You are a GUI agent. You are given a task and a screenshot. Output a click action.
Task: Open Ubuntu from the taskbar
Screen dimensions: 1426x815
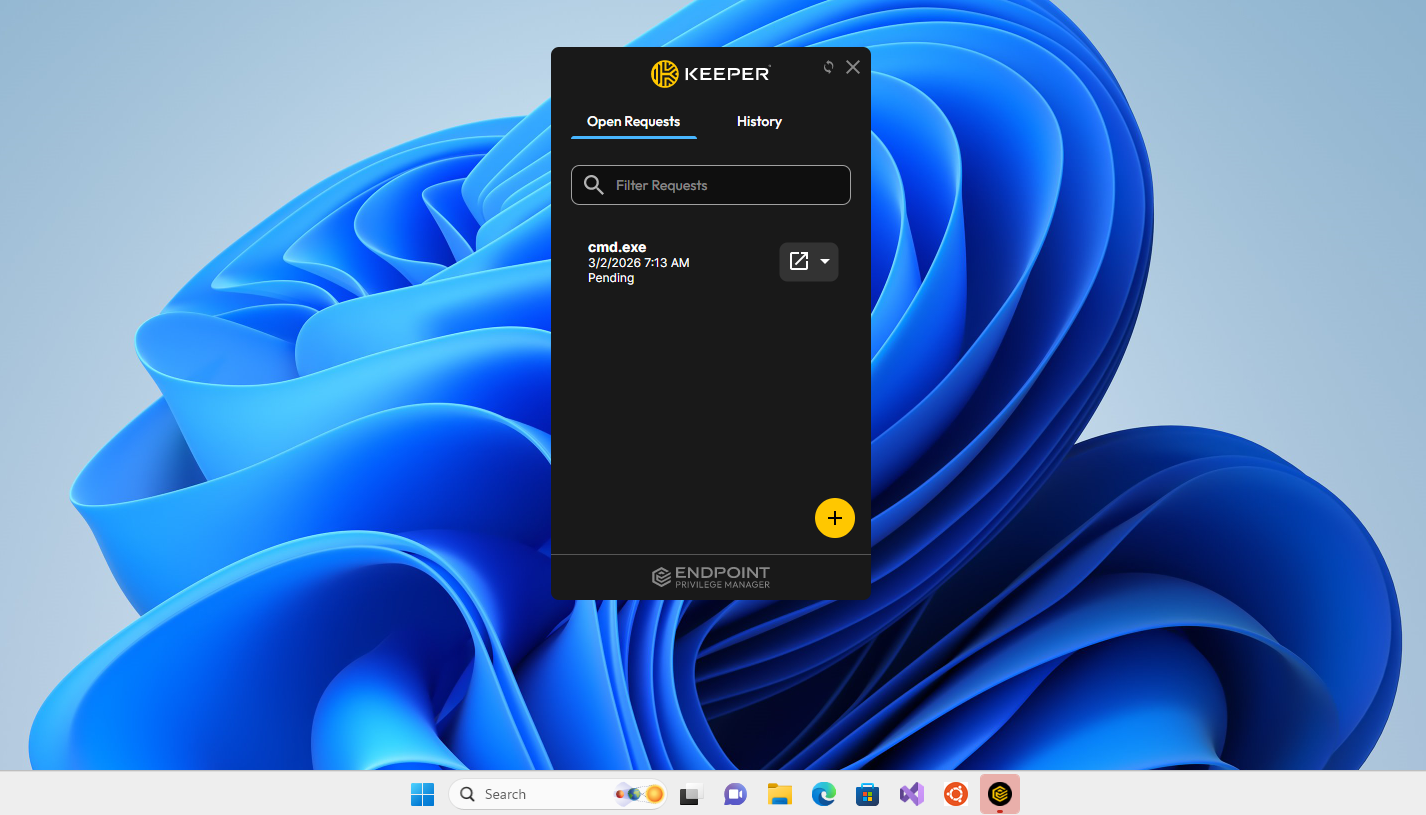[955, 794]
